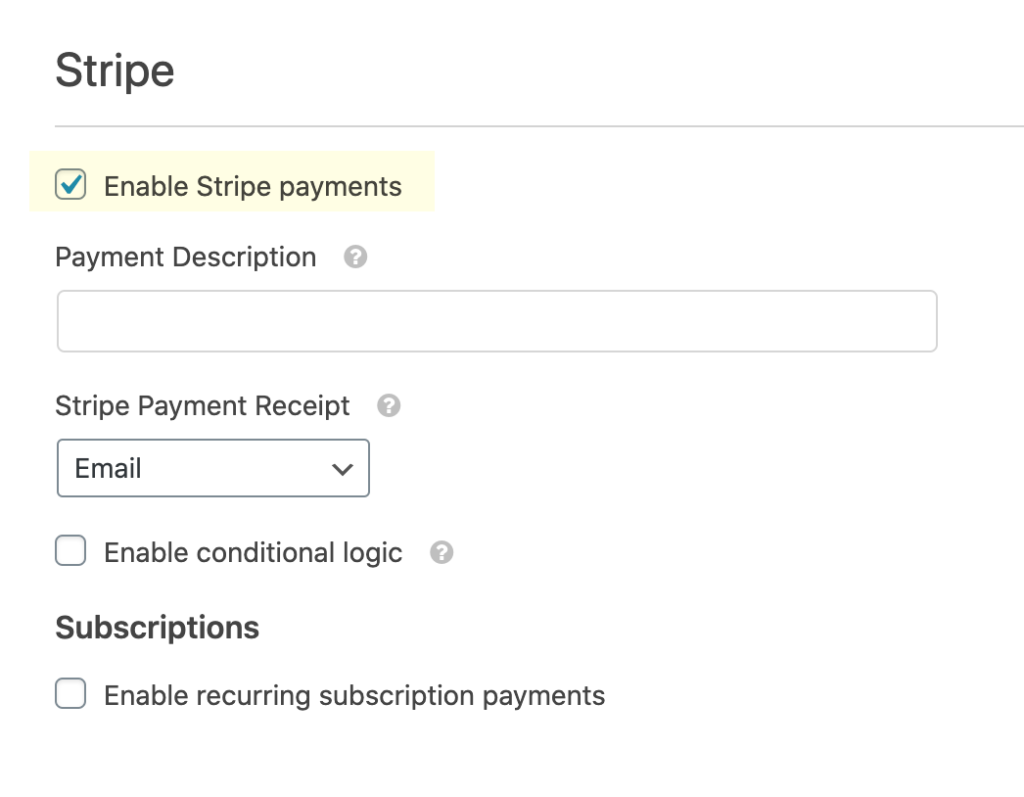Select the Subscriptions section heading

tap(157, 627)
